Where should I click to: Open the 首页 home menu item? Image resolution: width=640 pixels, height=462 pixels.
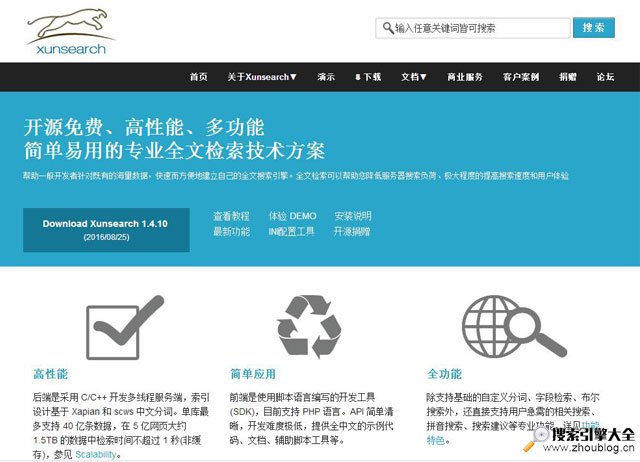coord(198,77)
